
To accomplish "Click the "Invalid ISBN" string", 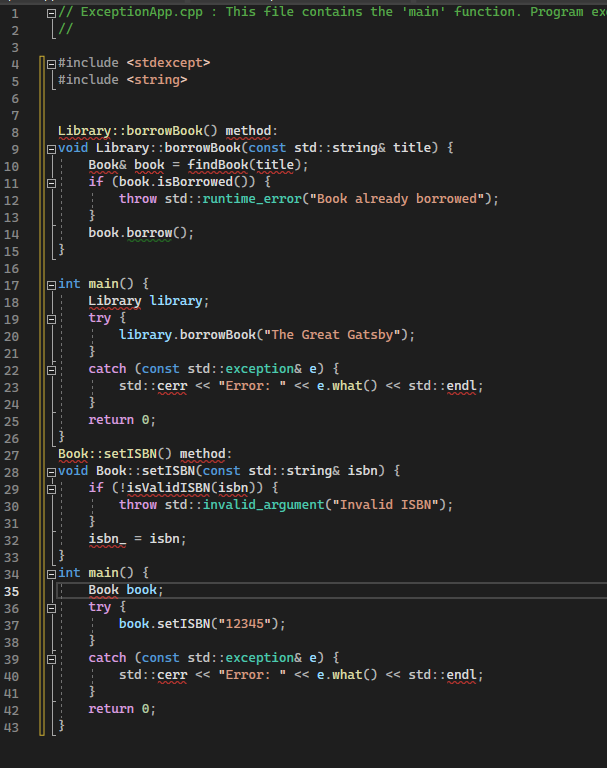I will coord(386,505).
